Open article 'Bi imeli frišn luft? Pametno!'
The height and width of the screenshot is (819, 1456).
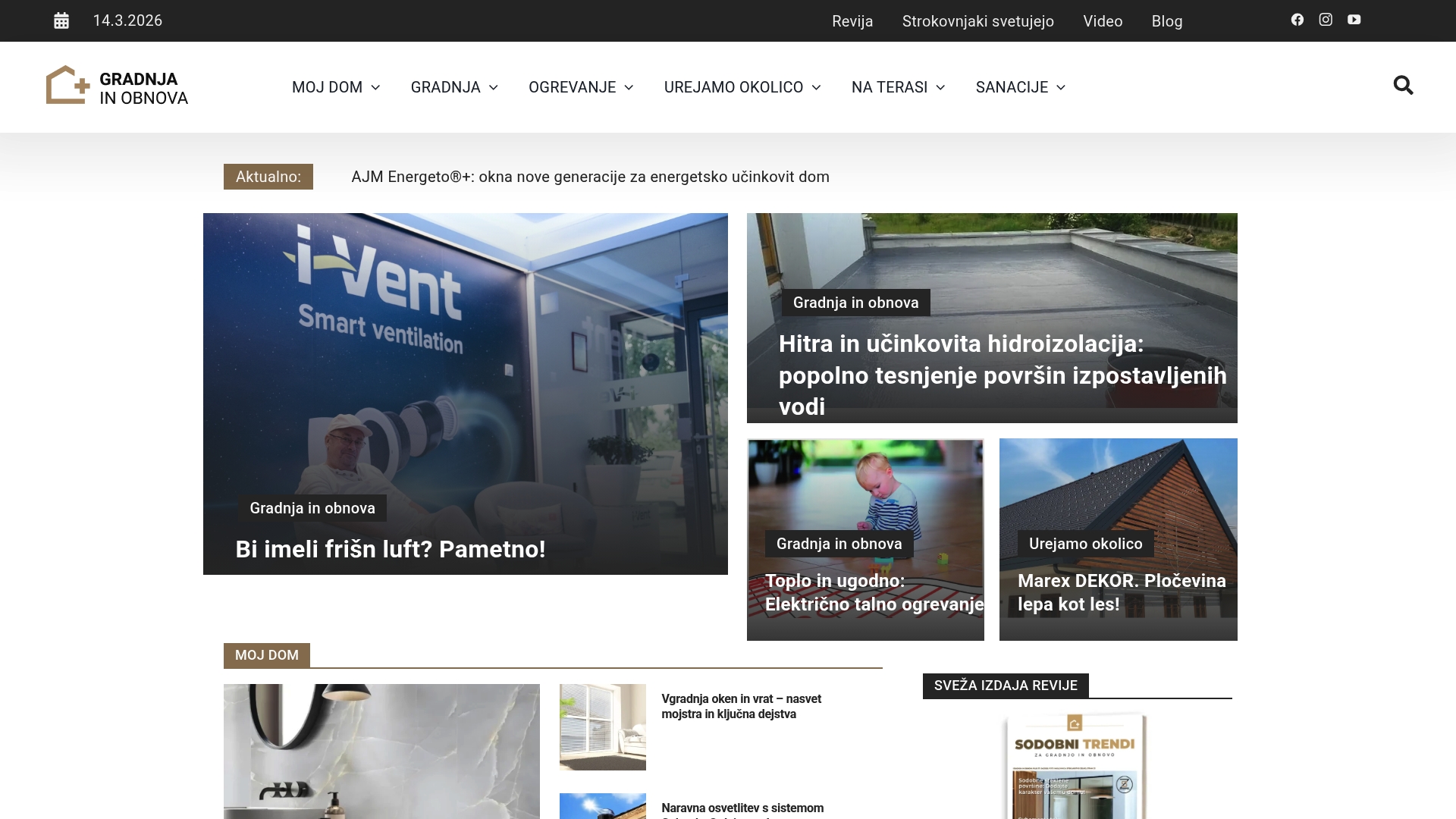[x=390, y=549]
